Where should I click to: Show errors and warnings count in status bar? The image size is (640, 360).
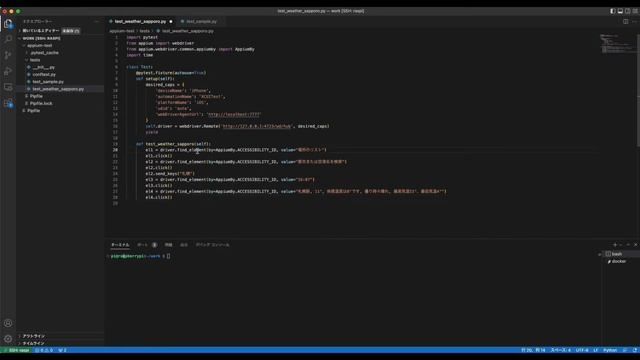point(44,350)
